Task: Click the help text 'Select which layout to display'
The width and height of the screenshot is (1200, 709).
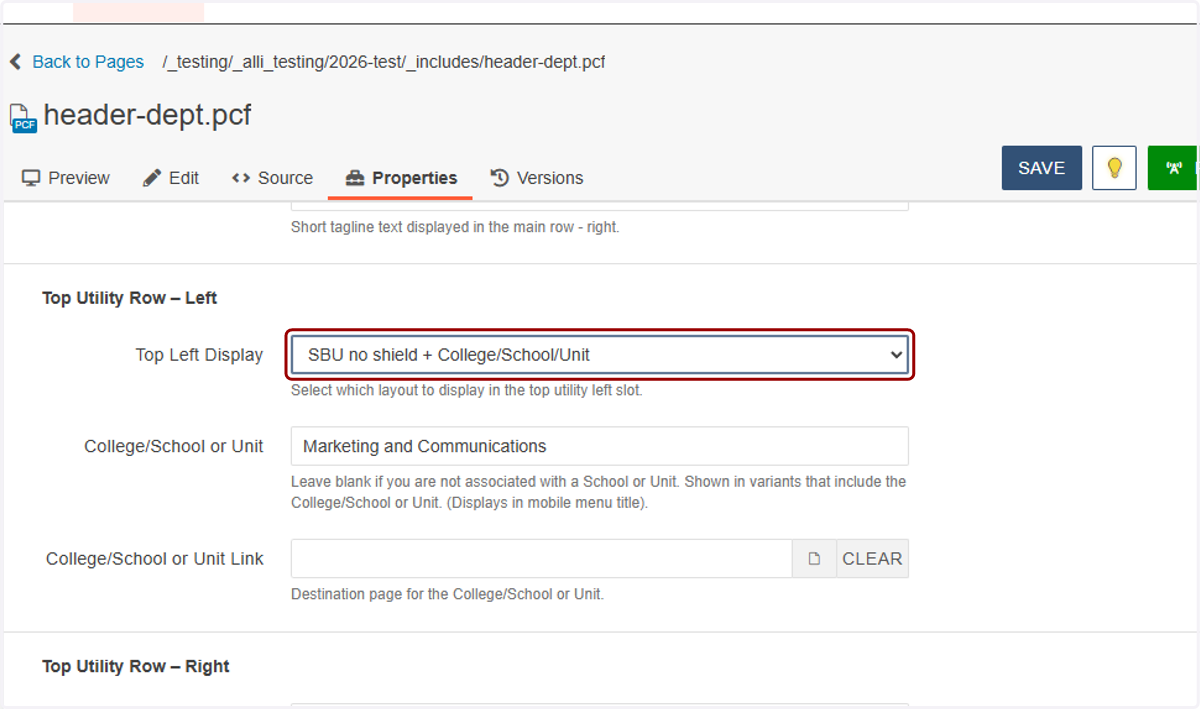Action: click(467, 390)
